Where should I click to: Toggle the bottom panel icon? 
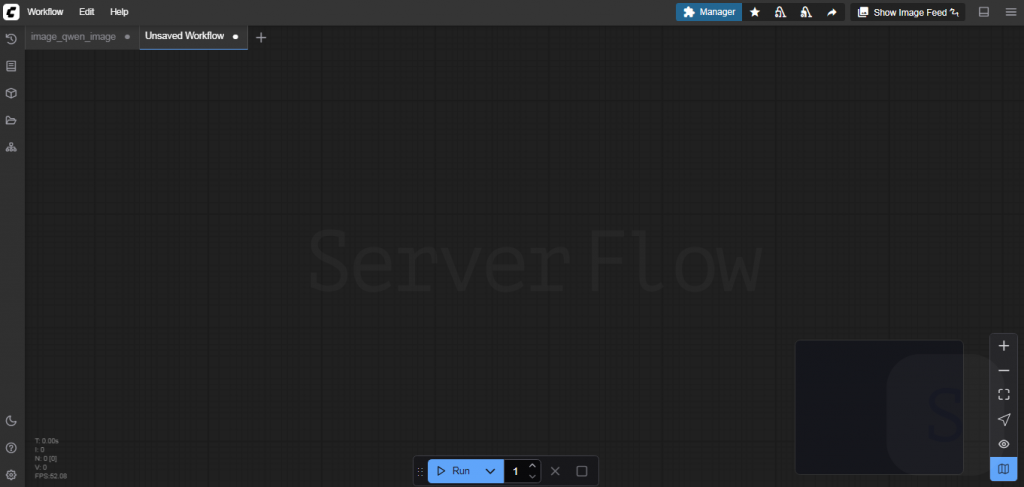(984, 12)
